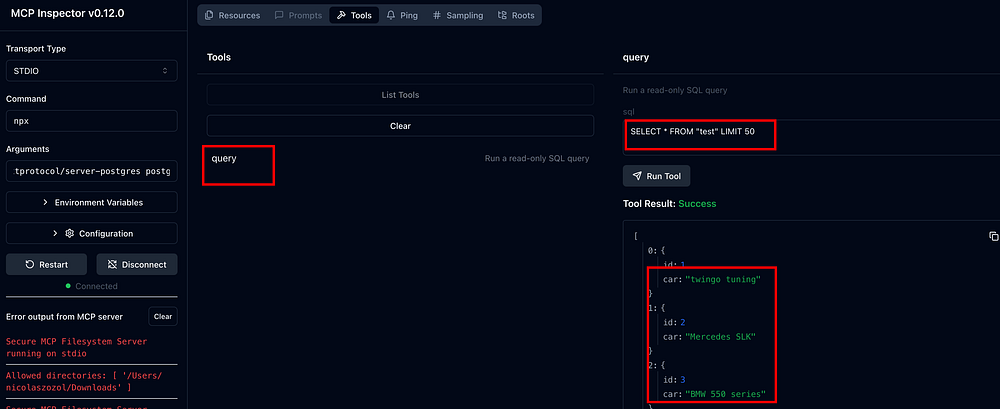Click the Ping tab bell icon
The image size is (1000, 409).
(391, 15)
